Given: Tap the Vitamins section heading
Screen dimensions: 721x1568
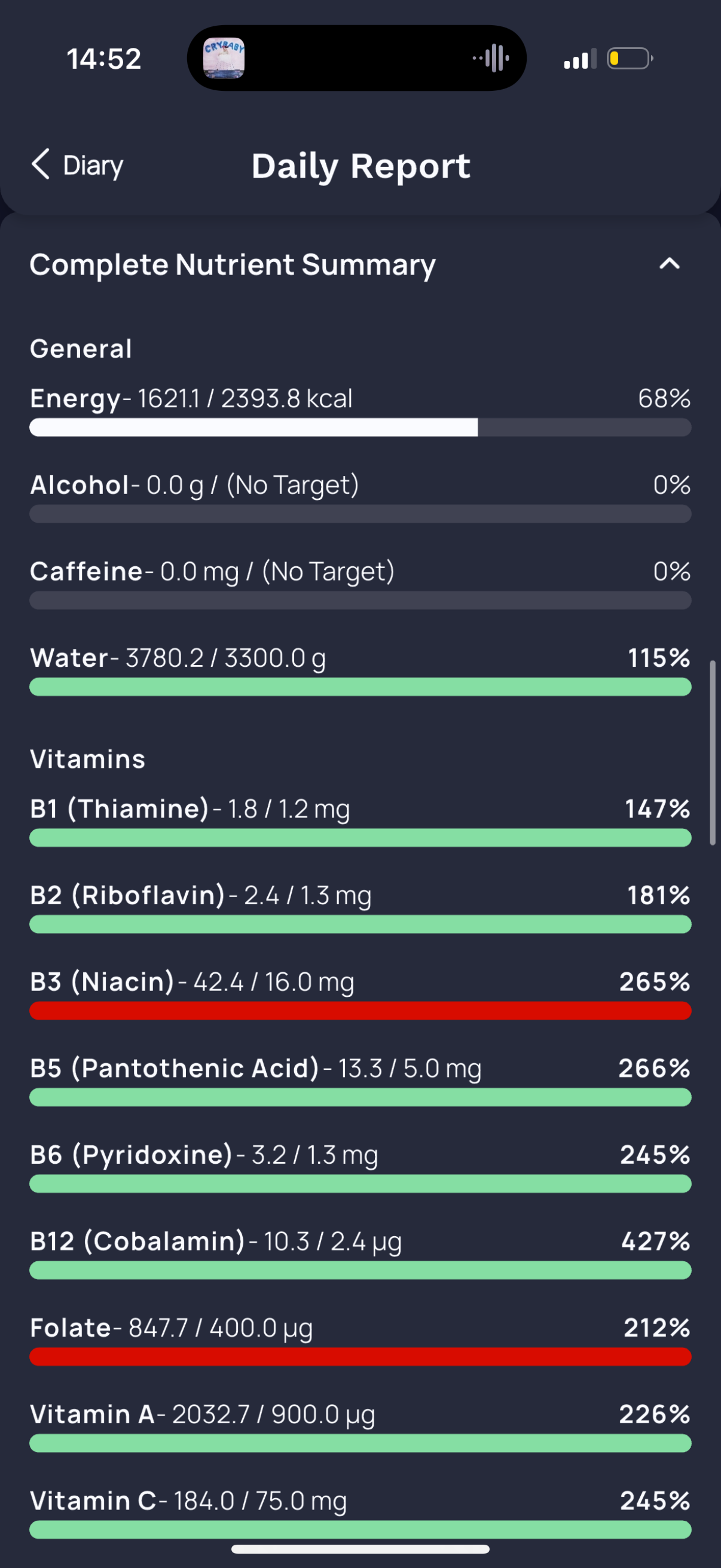Looking at the screenshot, I should (x=88, y=759).
